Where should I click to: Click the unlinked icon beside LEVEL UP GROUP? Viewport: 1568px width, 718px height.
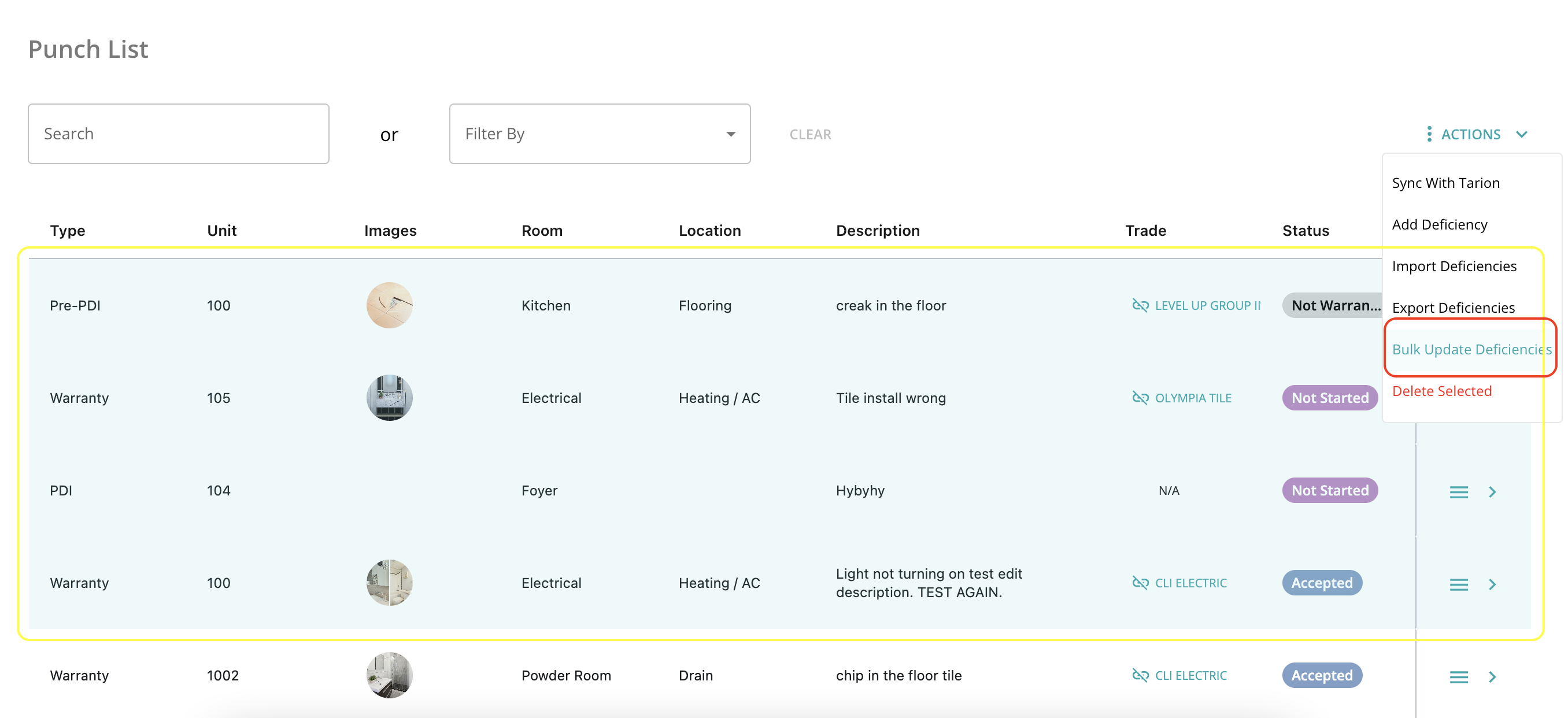(x=1140, y=305)
